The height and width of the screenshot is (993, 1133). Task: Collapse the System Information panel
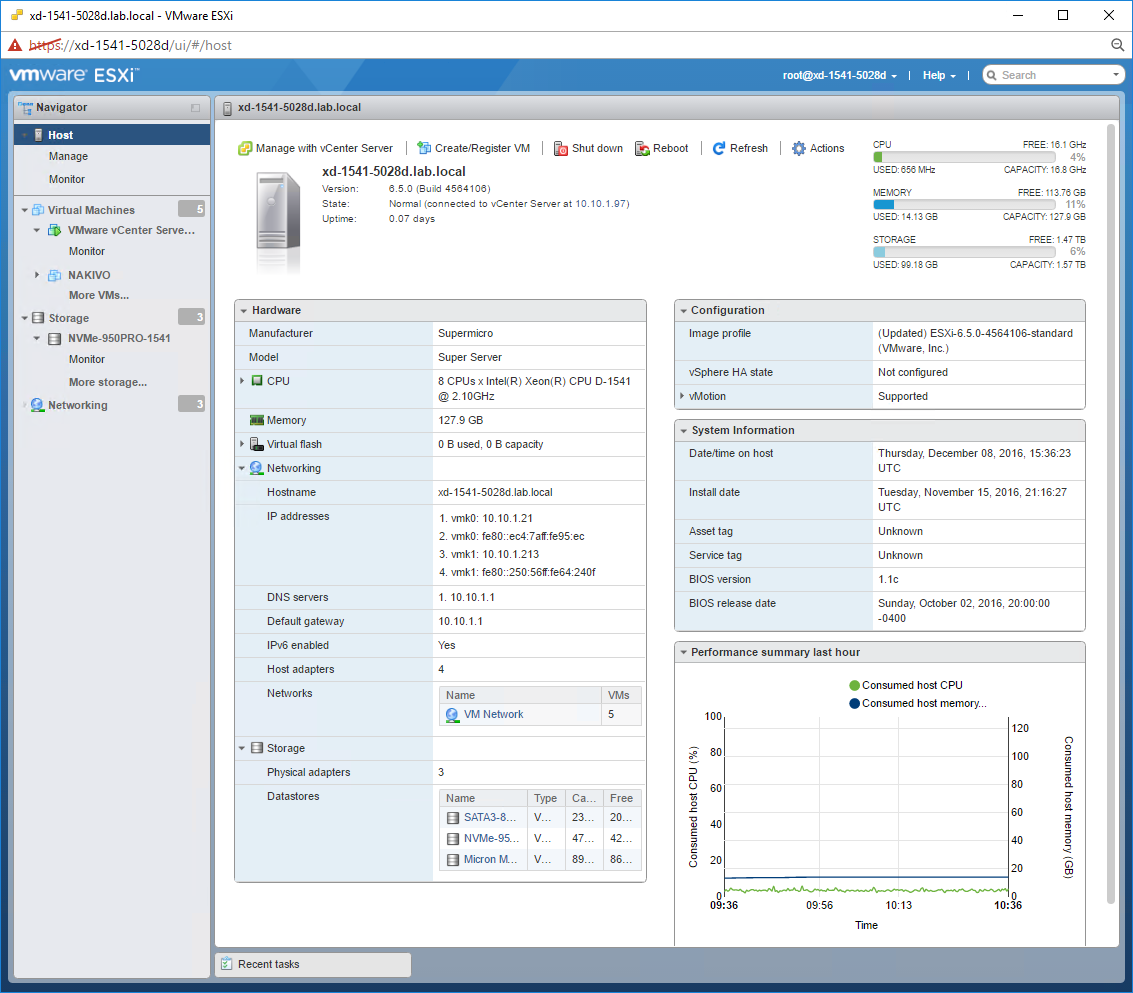click(683, 431)
